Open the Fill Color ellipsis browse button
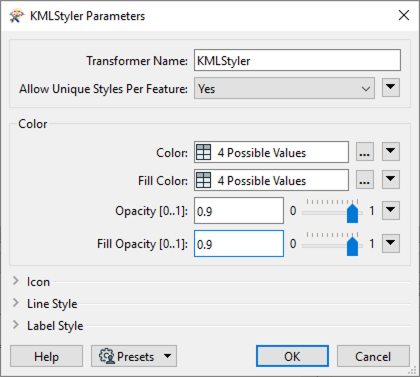Screen dimensions: 420x377 pyautogui.click(x=364, y=180)
